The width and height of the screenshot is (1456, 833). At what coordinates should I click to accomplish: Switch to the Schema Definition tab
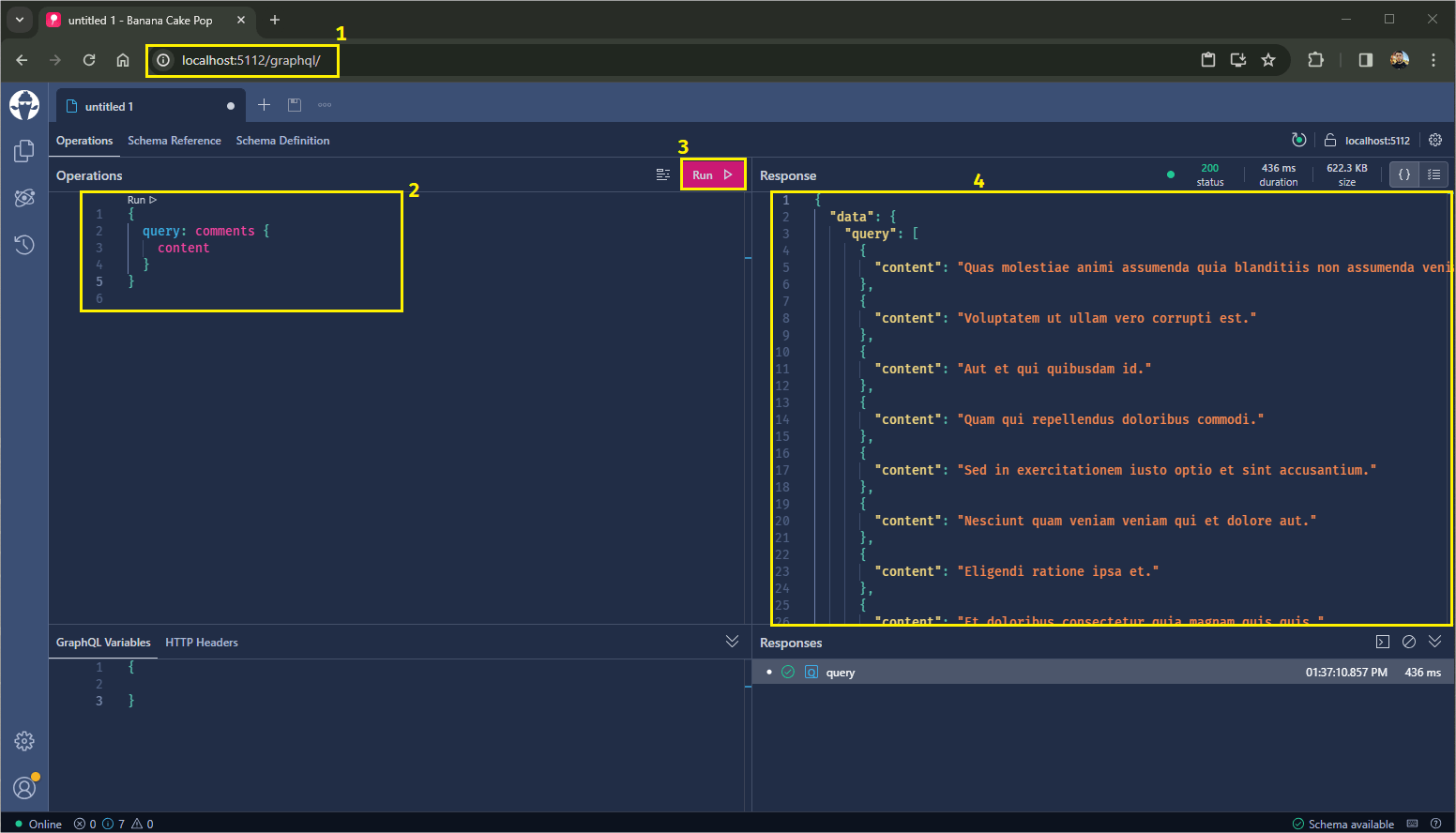pos(282,141)
